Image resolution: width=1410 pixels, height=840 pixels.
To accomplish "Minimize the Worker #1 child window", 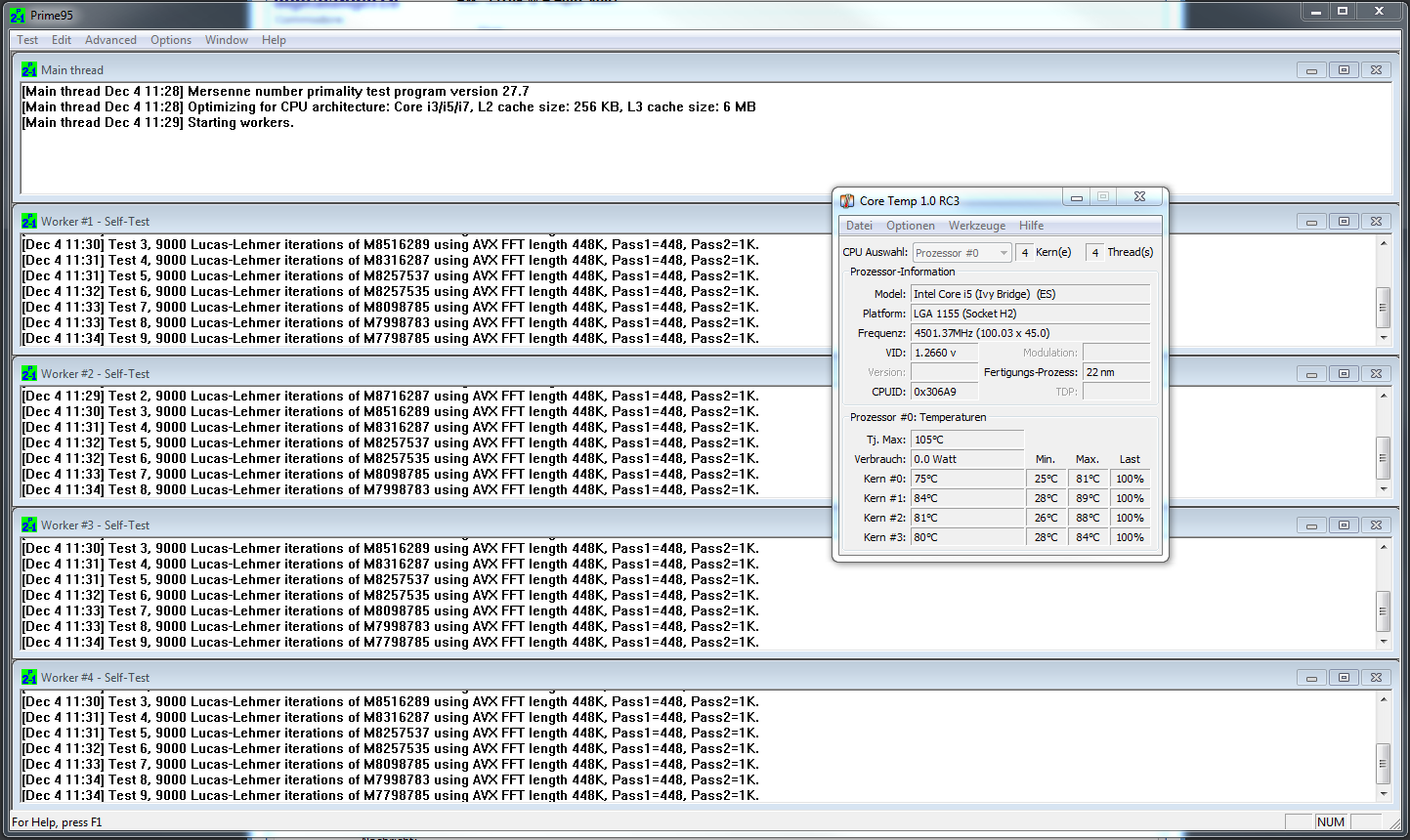I will [x=1311, y=222].
